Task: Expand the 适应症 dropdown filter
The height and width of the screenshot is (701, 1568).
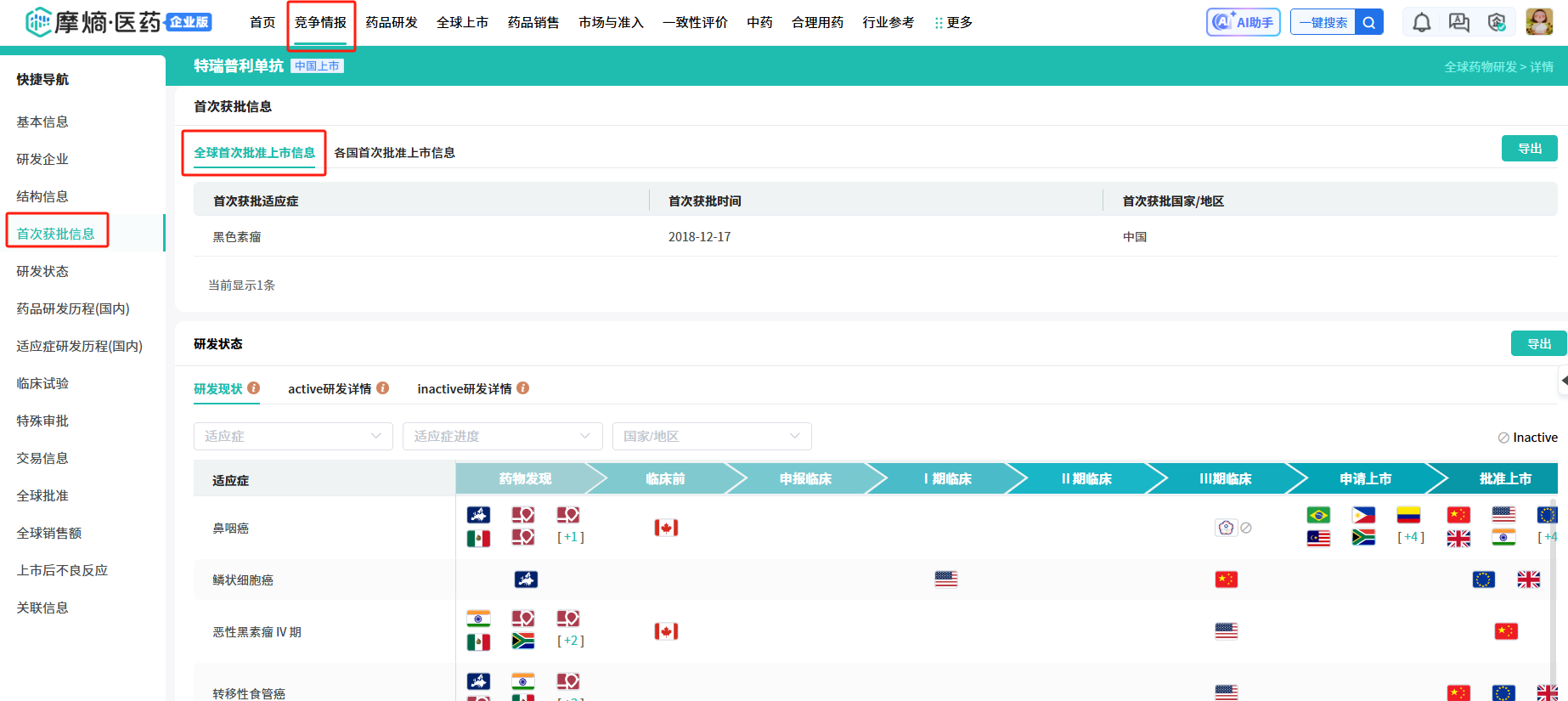Action: point(293,436)
